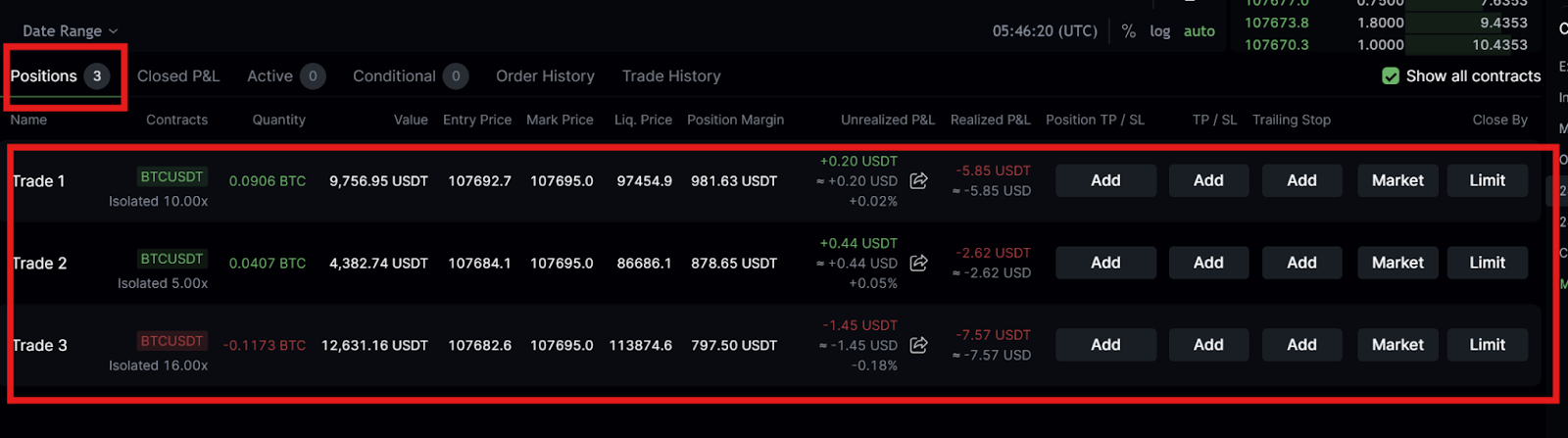This screenshot has width=1568, height=438.
Task: Close Trade 1 with Market button
Action: [x=1397, y=180]
